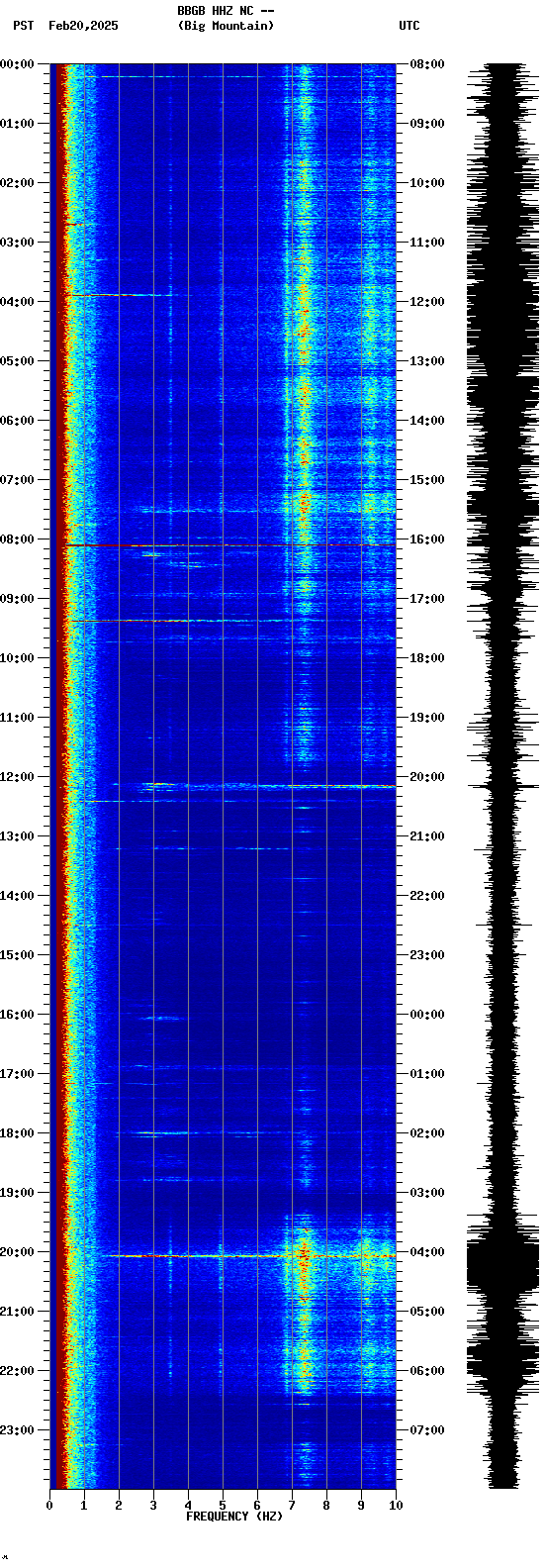The image size is (546, 1568).
Task: Click the seismogram waveform trace near 12:00 UTC
Action: click(x=503, y=302)
